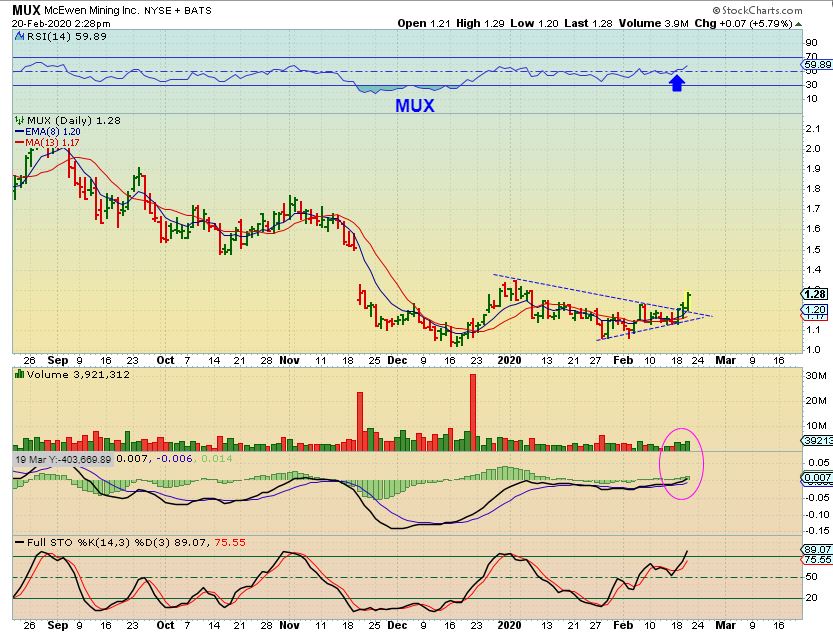Click the Nov label on bottom date axis
Image resolution: width=833 pixels, height=632 pixels.
tap(290, 625)
